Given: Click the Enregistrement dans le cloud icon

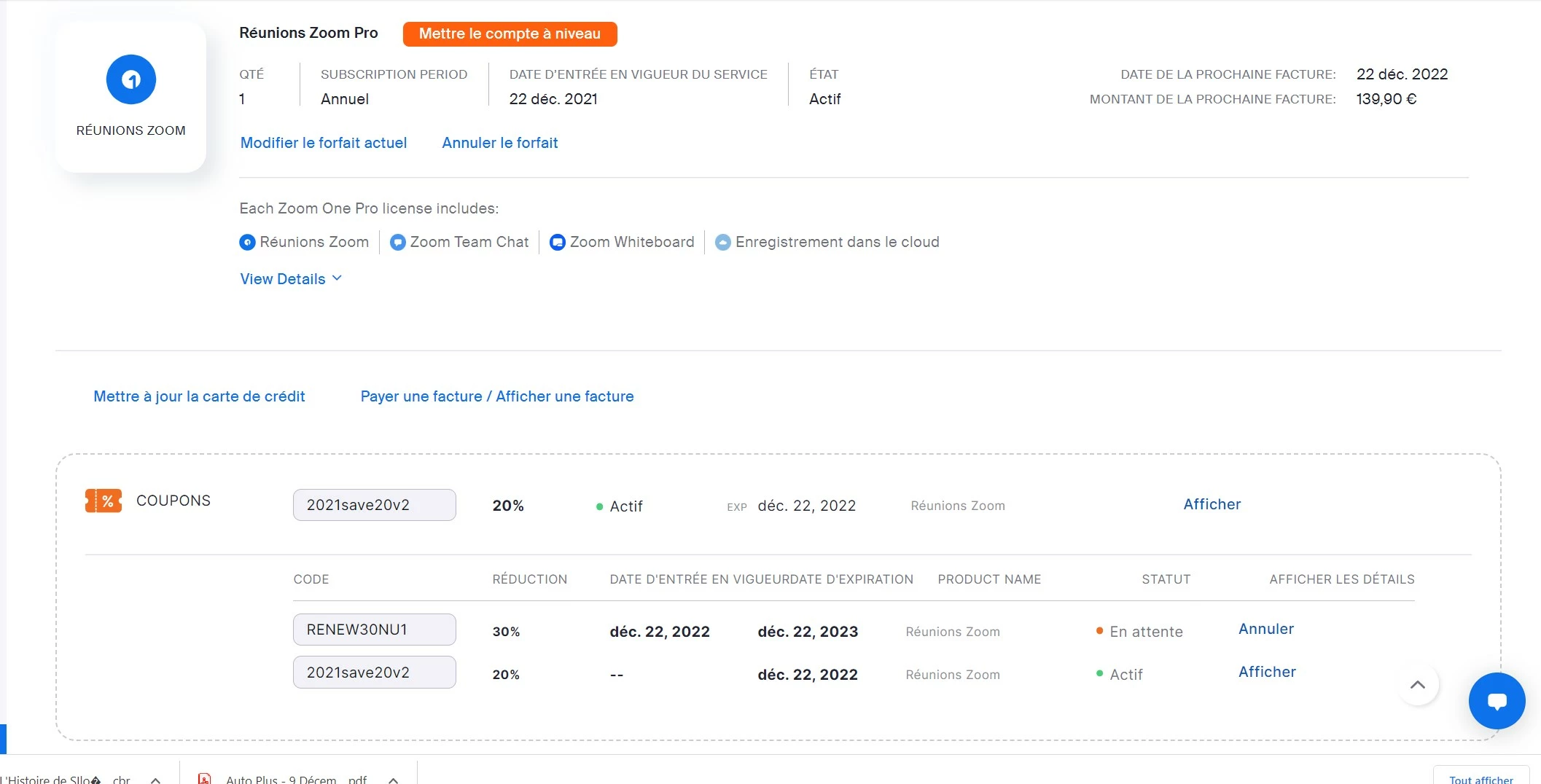Looking at the screenshot, I should coord(723,242).
